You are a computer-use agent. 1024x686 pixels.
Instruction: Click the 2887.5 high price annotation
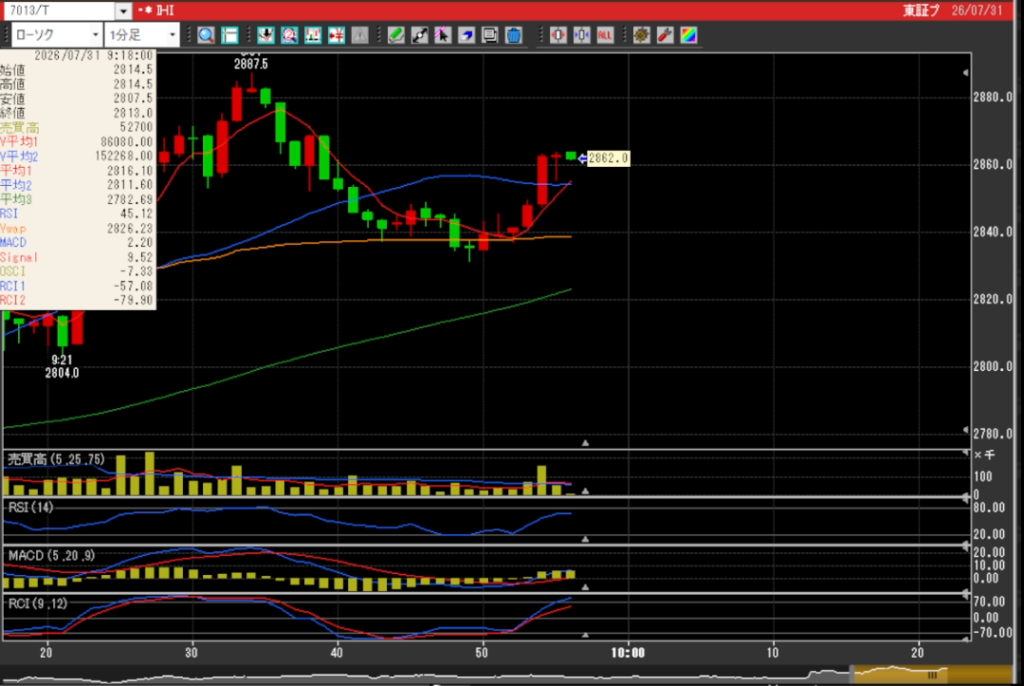click(x=251, y=64)
